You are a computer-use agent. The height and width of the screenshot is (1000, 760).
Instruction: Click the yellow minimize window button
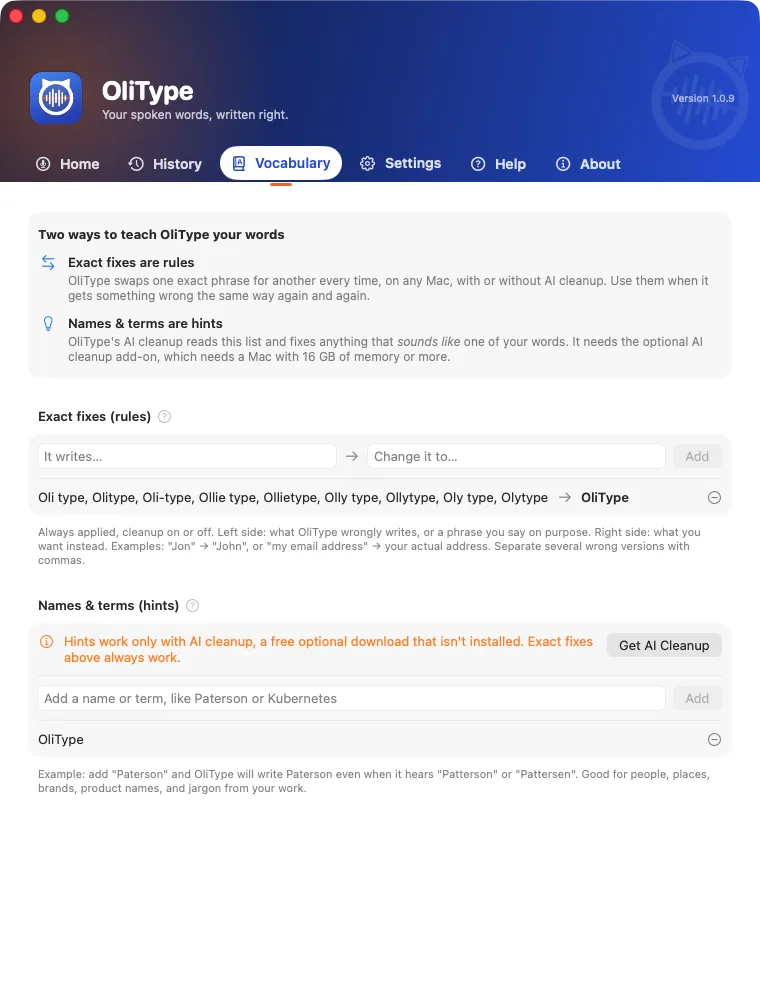point(39,16)
